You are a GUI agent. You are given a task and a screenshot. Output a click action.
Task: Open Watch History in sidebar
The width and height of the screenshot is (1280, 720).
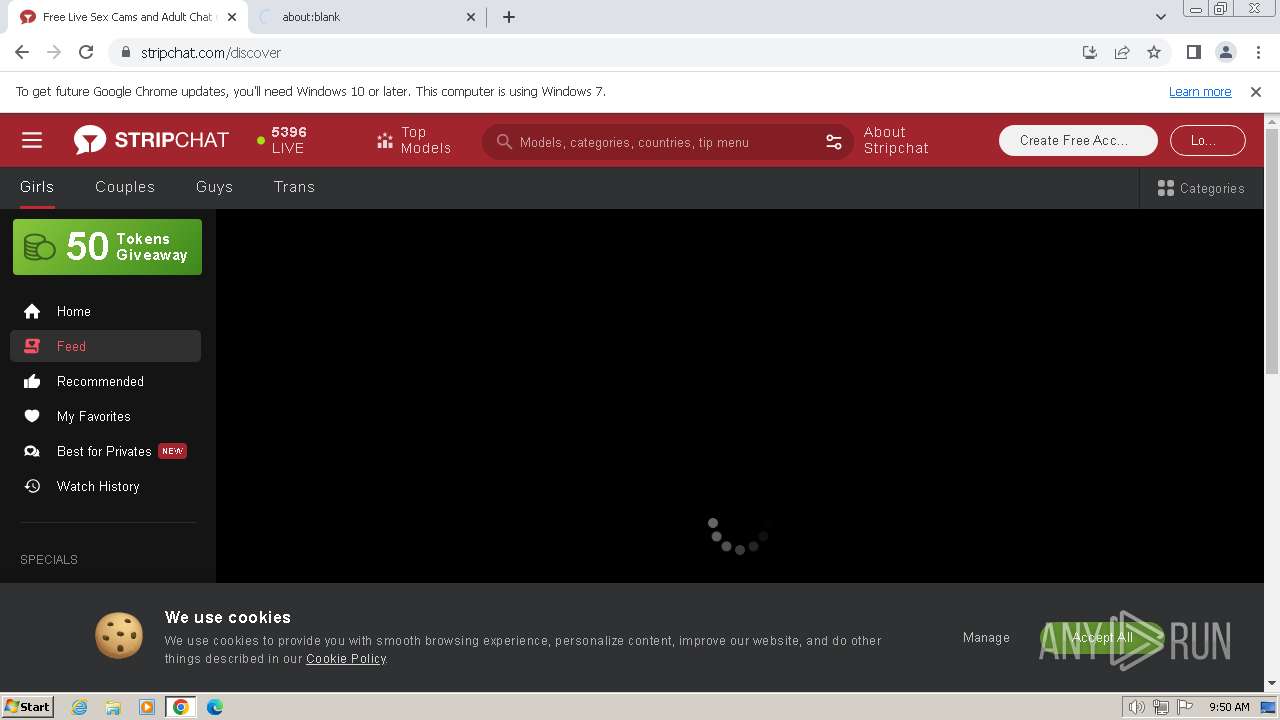coord(105,486)
